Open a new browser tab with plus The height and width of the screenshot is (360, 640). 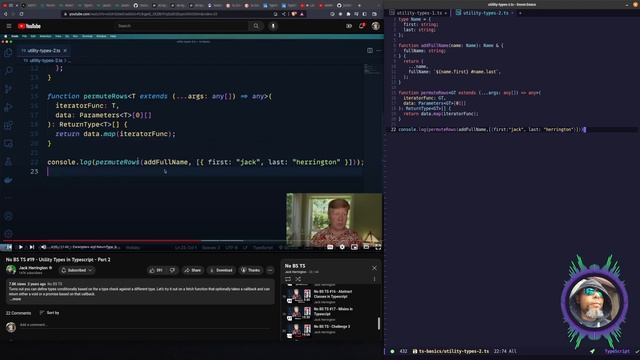pyautogui.click(x=359, y=5)
